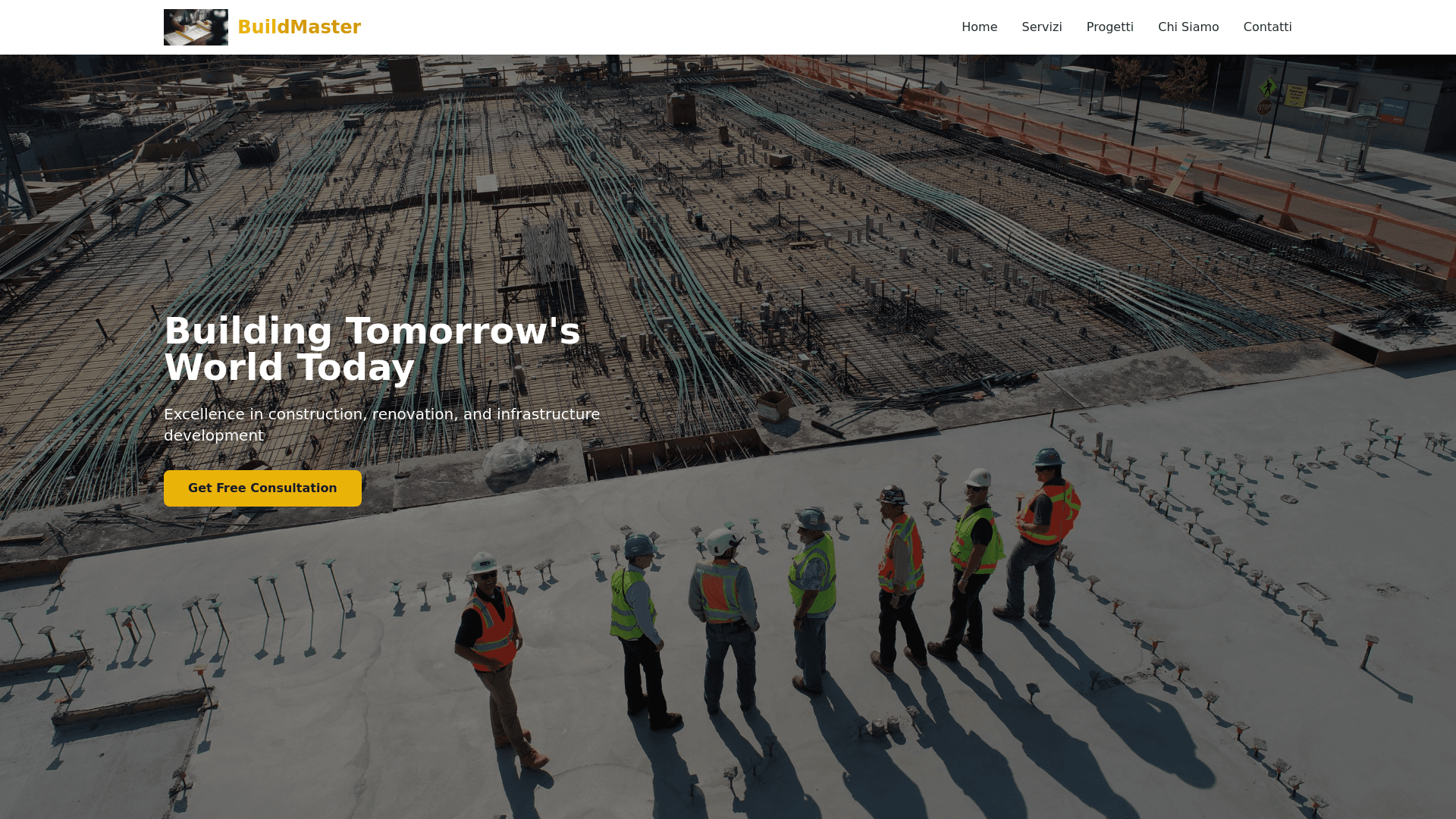Click the yellow pedestrian crossing sign
The image size is (1456, 819).
[x=1269, y=87]
